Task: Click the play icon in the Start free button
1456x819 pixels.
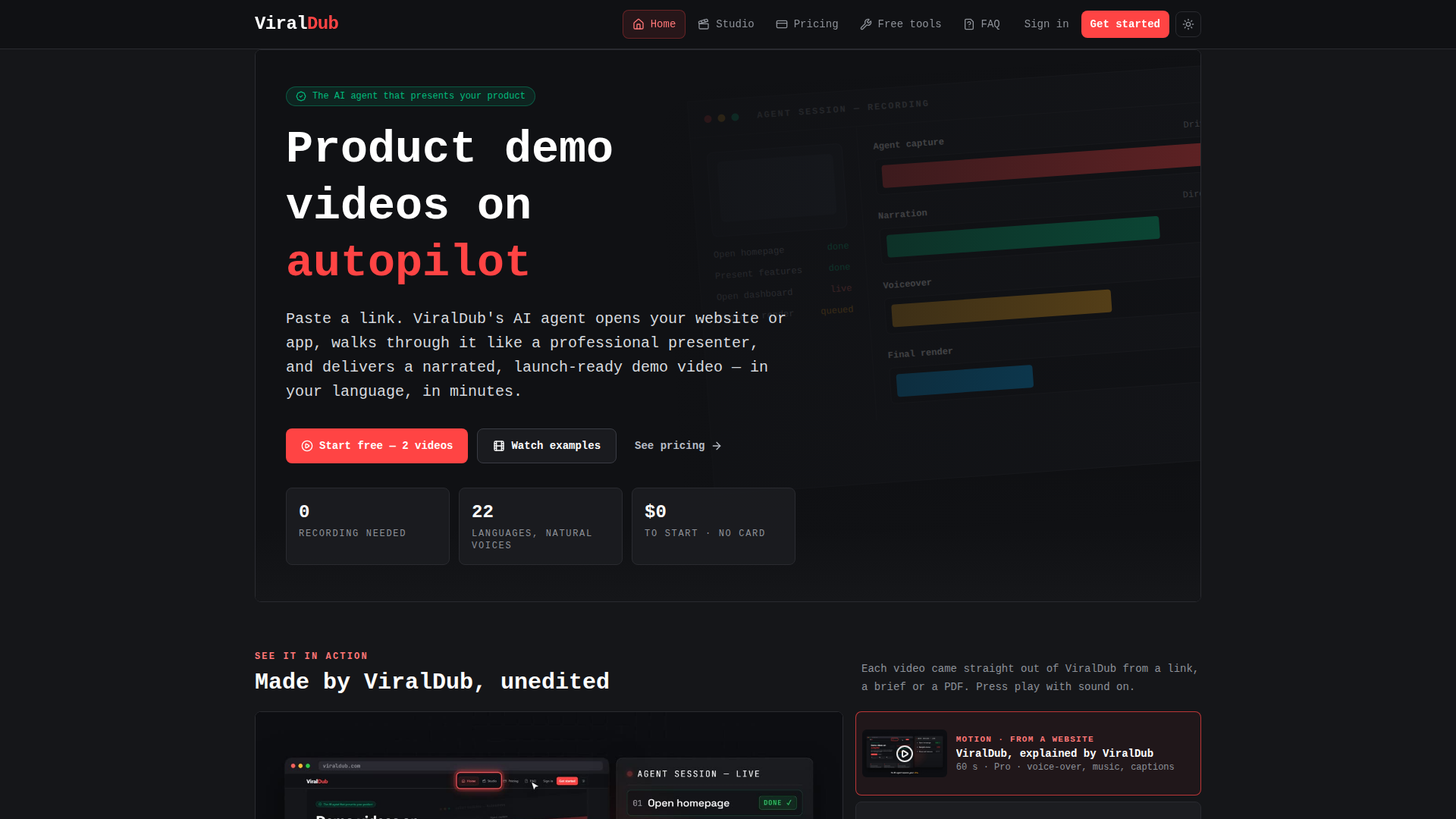Action: [x=307, y=446]
